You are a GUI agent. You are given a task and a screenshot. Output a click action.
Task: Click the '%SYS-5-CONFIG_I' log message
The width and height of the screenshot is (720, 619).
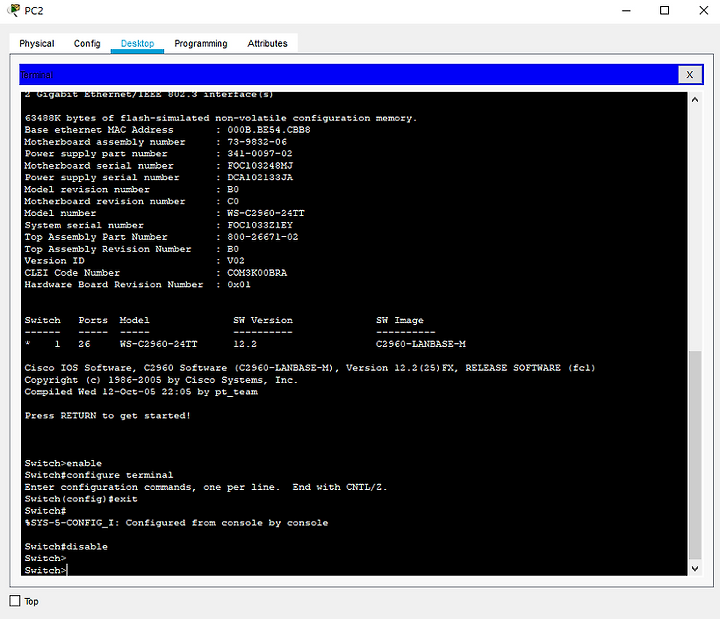click(176, 523)
